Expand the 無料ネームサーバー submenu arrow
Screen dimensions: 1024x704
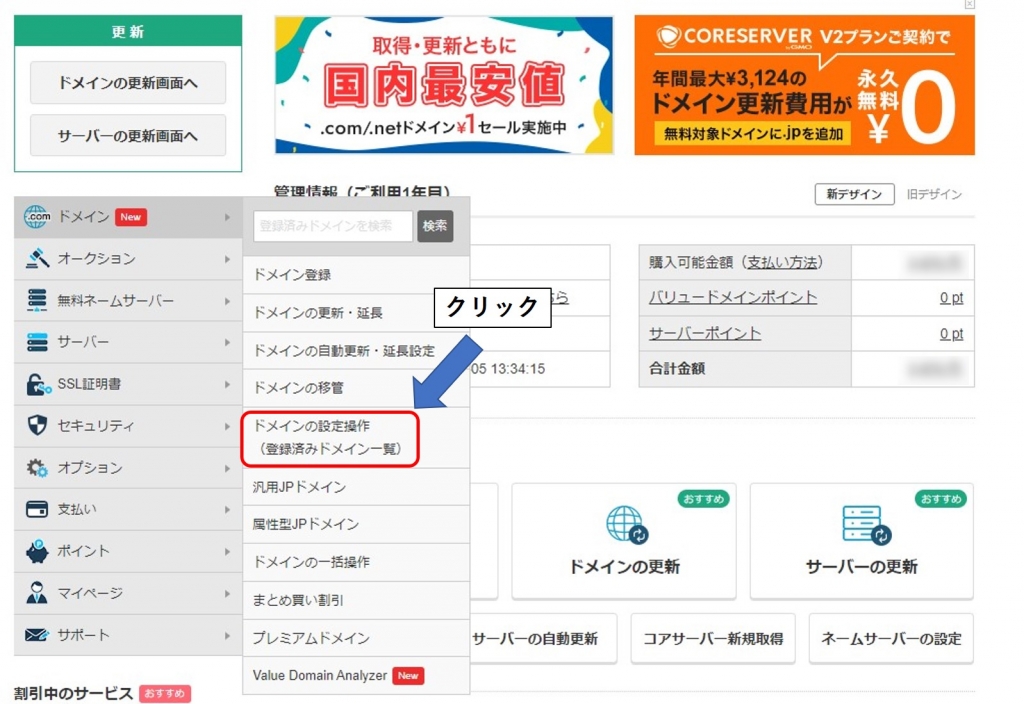coord(227,301)
